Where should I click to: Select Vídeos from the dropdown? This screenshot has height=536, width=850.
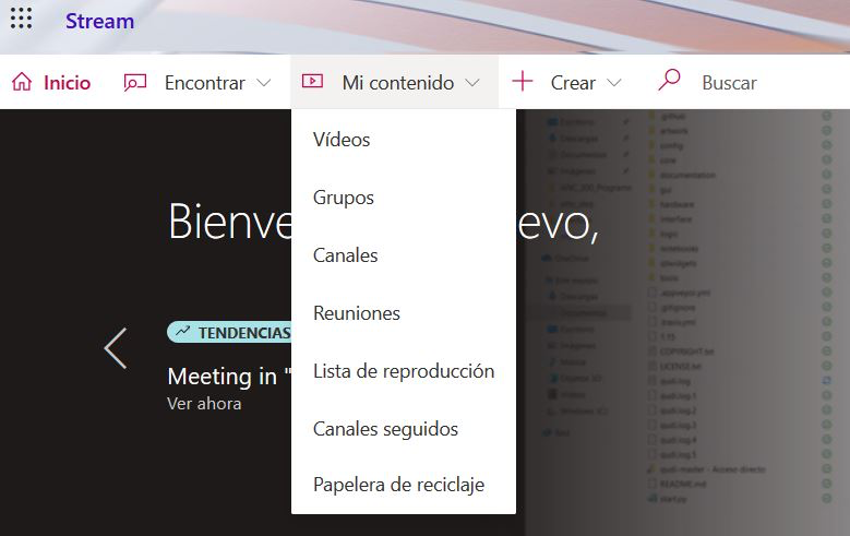[x=403, y=140]
